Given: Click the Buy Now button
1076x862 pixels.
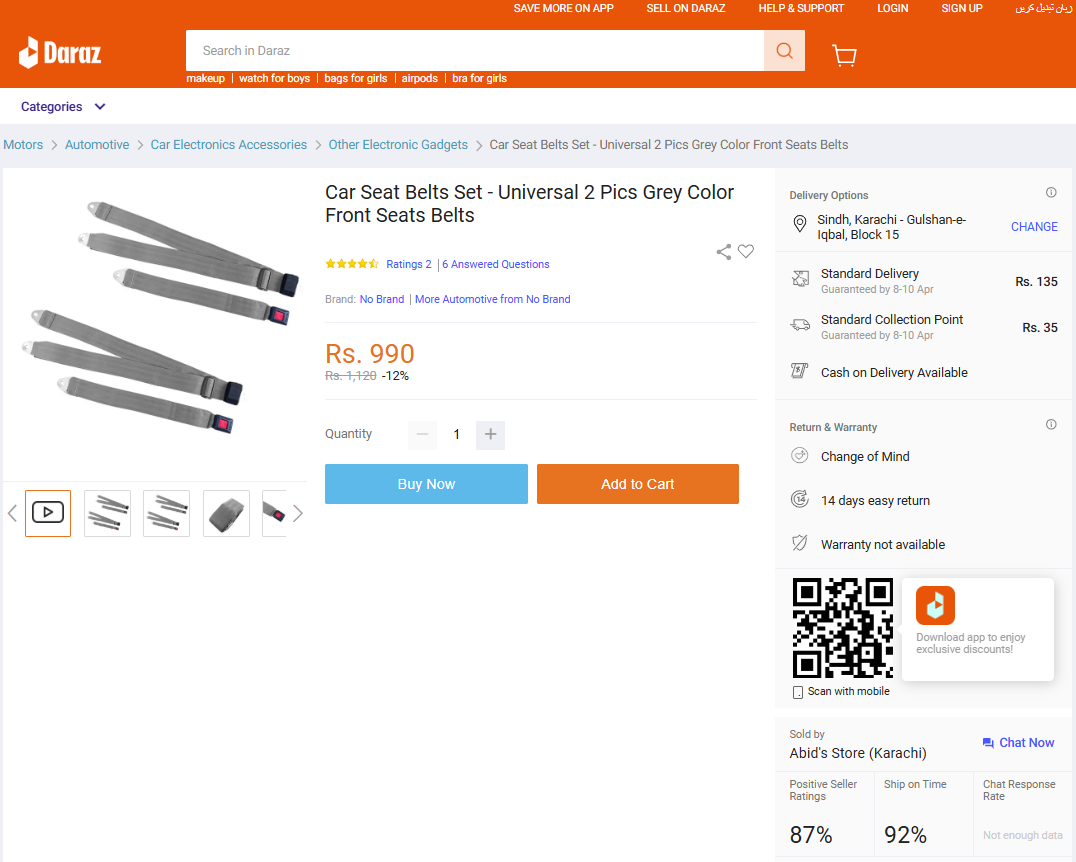Looking at the screenshot, I should click(x=426, y=484).
